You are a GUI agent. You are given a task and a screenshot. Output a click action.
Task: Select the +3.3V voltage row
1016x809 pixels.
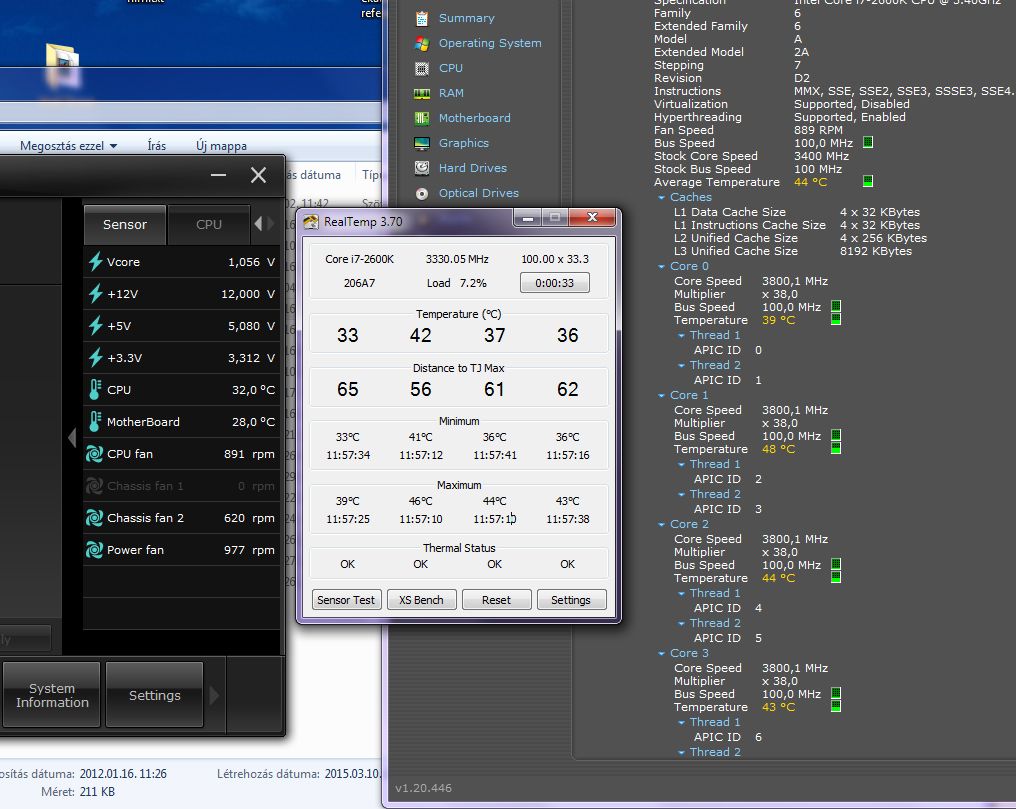click(x=181, y=358)
